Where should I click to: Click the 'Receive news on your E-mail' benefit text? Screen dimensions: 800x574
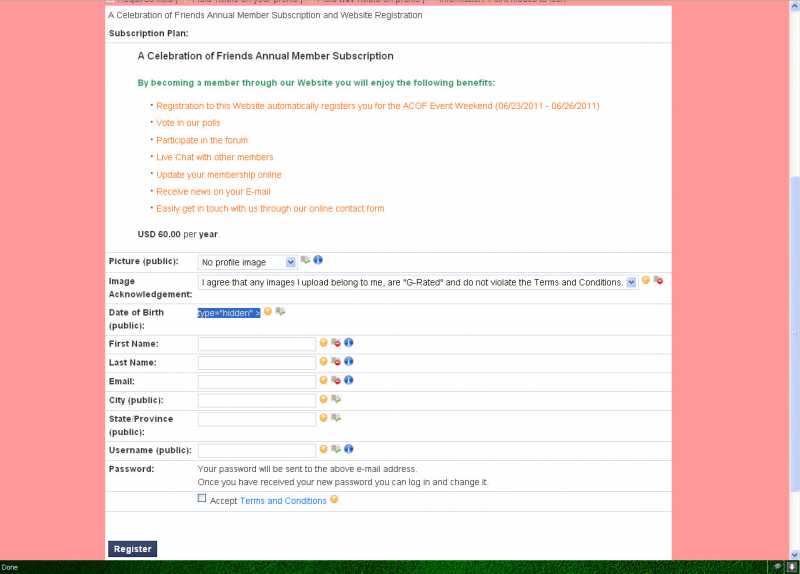(213, 192)
